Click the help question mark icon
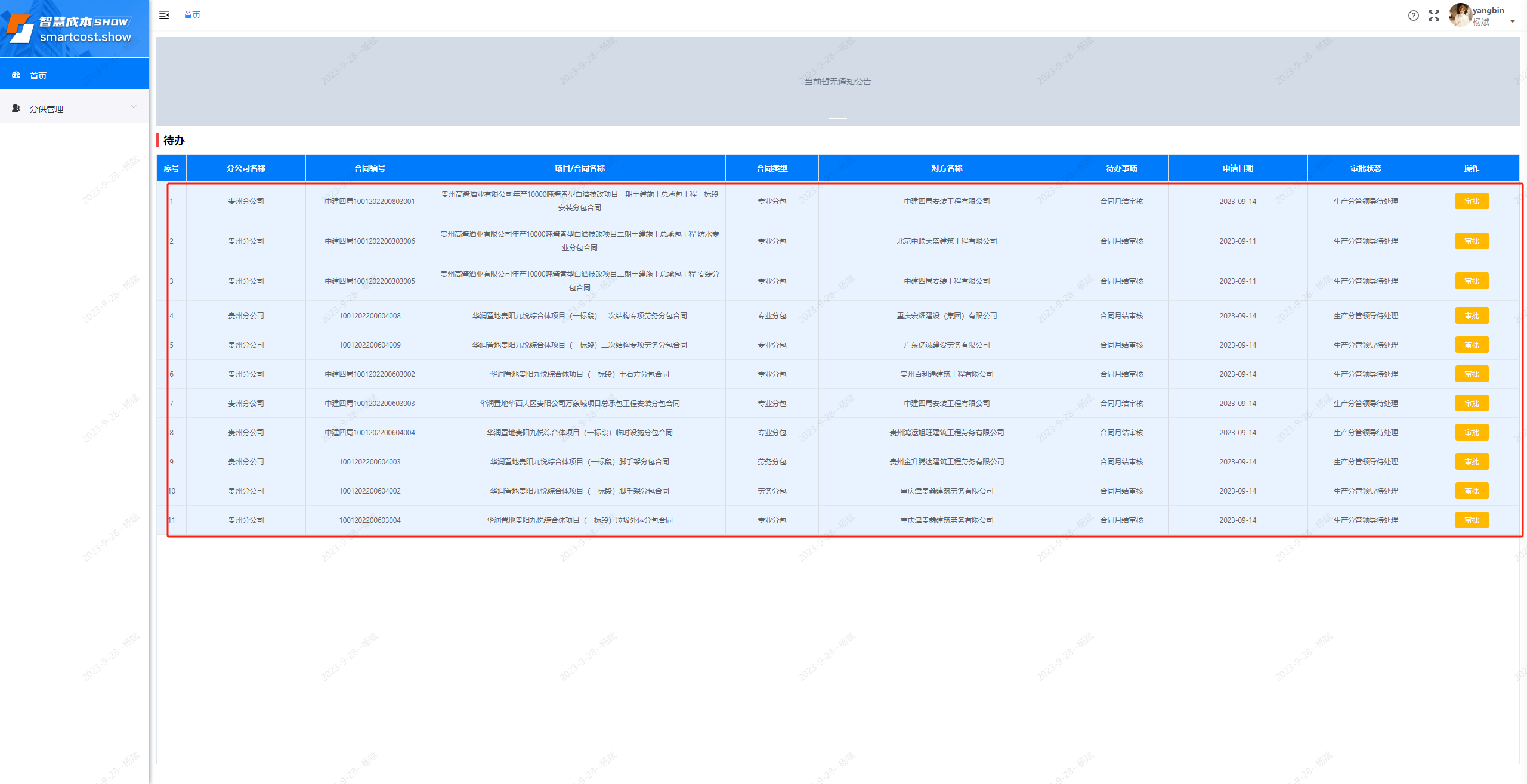This screenshot has width=1527, height=784. [x=1413, y=16]
